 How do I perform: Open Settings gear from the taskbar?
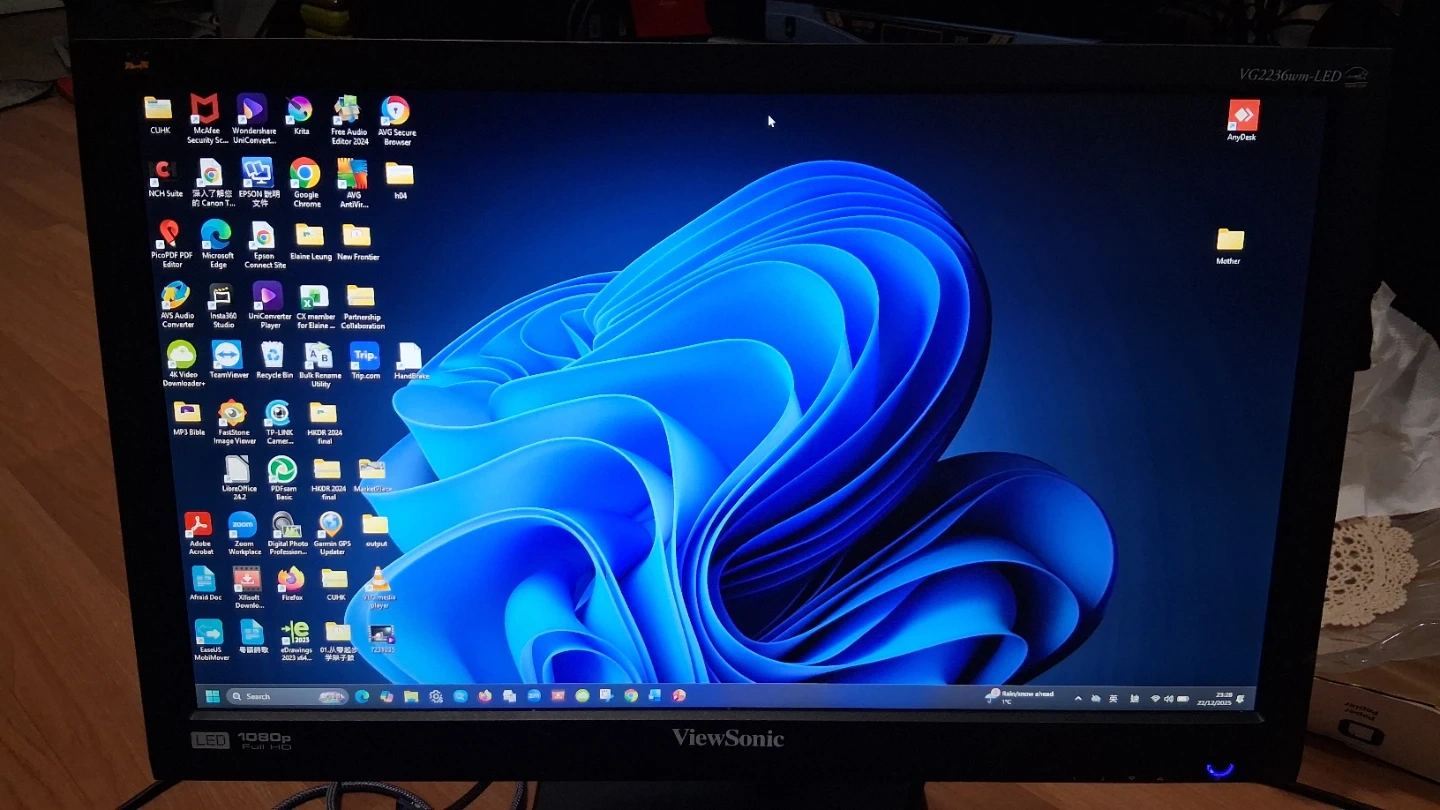tap(436, 696)
